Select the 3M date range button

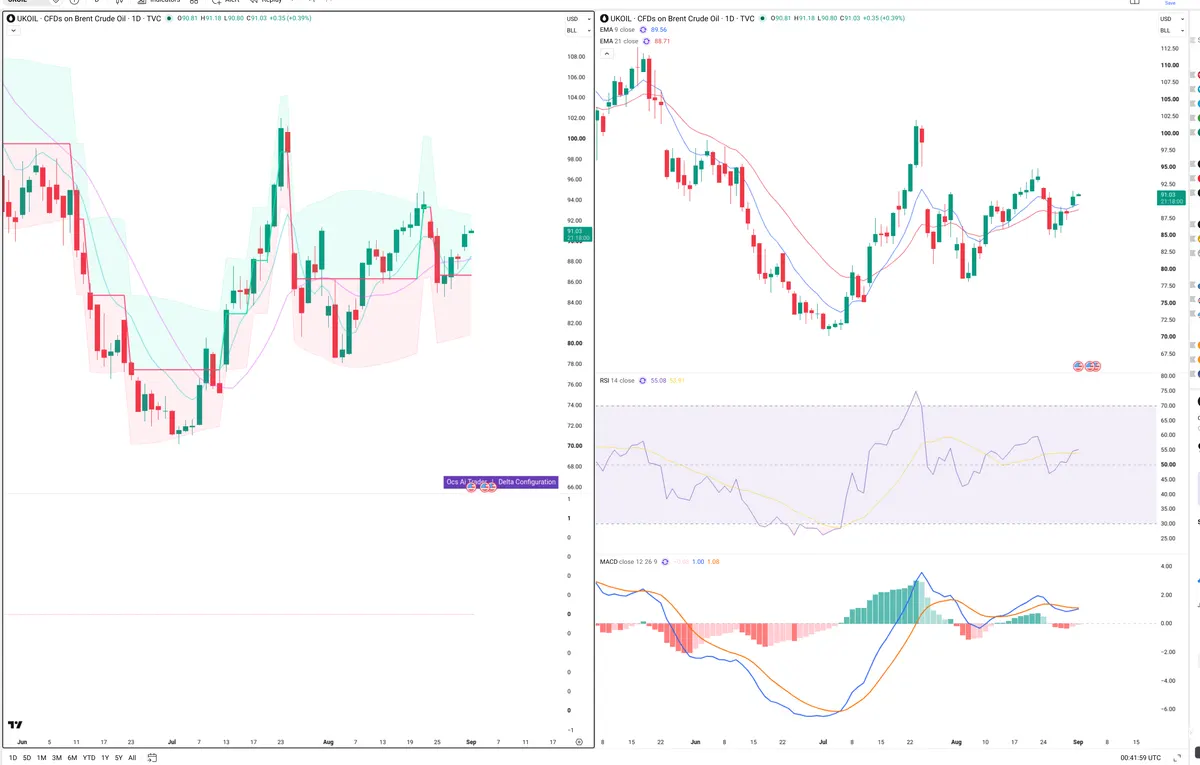click(x=57, y=758)
